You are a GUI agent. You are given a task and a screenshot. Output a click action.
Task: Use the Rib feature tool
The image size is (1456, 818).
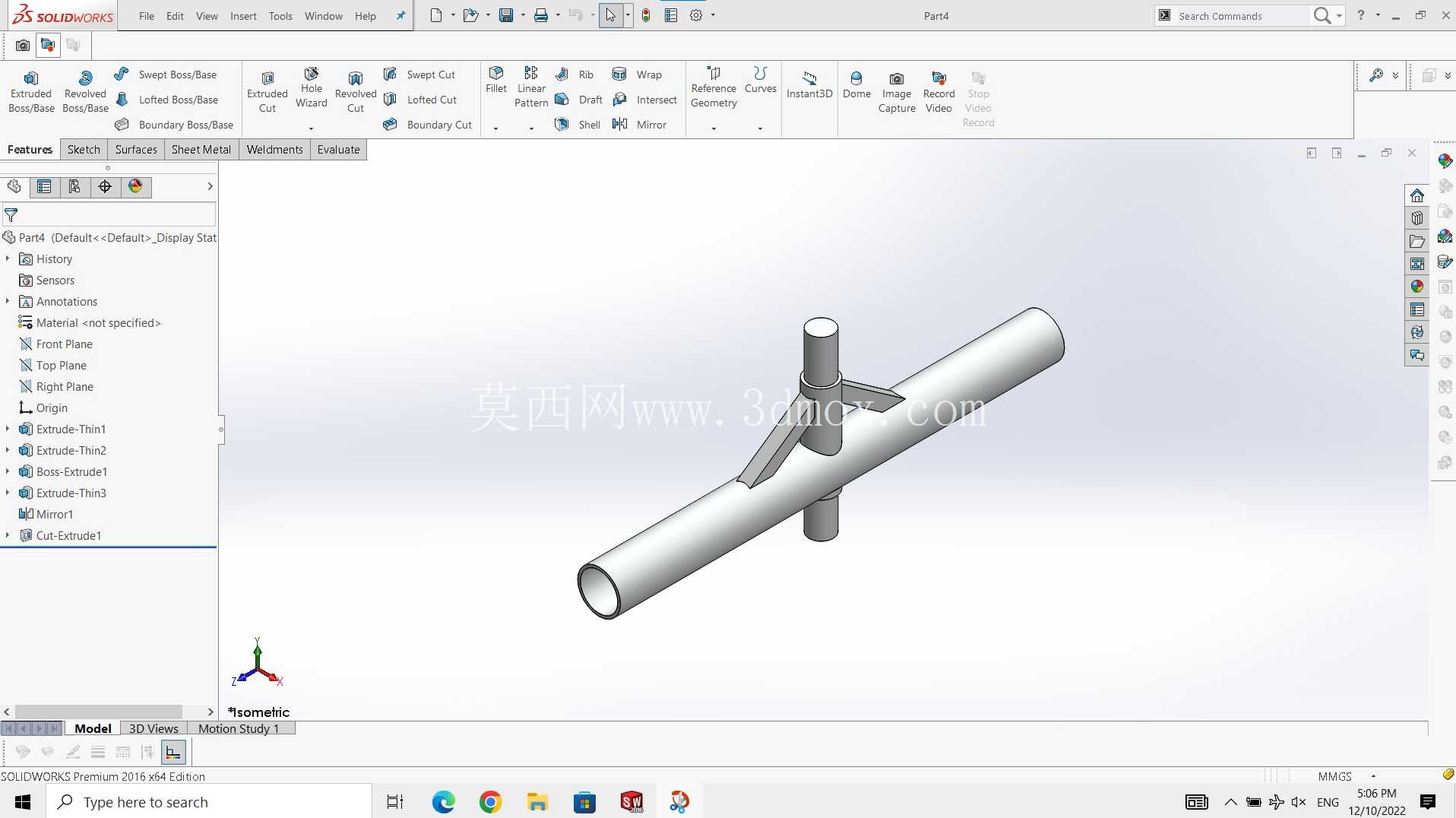tap(574, 75)
